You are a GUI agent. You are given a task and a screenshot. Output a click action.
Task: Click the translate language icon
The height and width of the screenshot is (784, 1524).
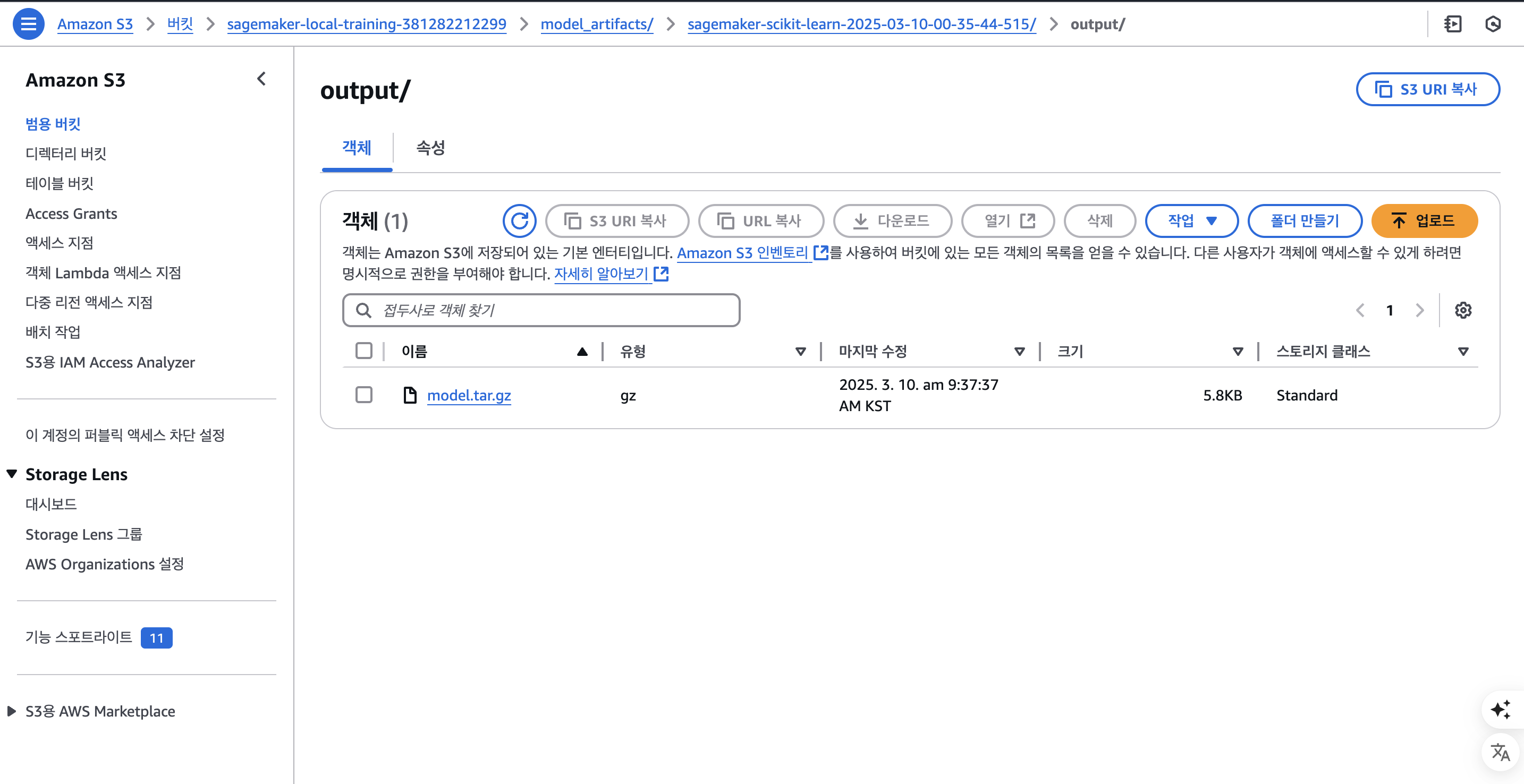pyautogui.click(x=1500, y=752)
